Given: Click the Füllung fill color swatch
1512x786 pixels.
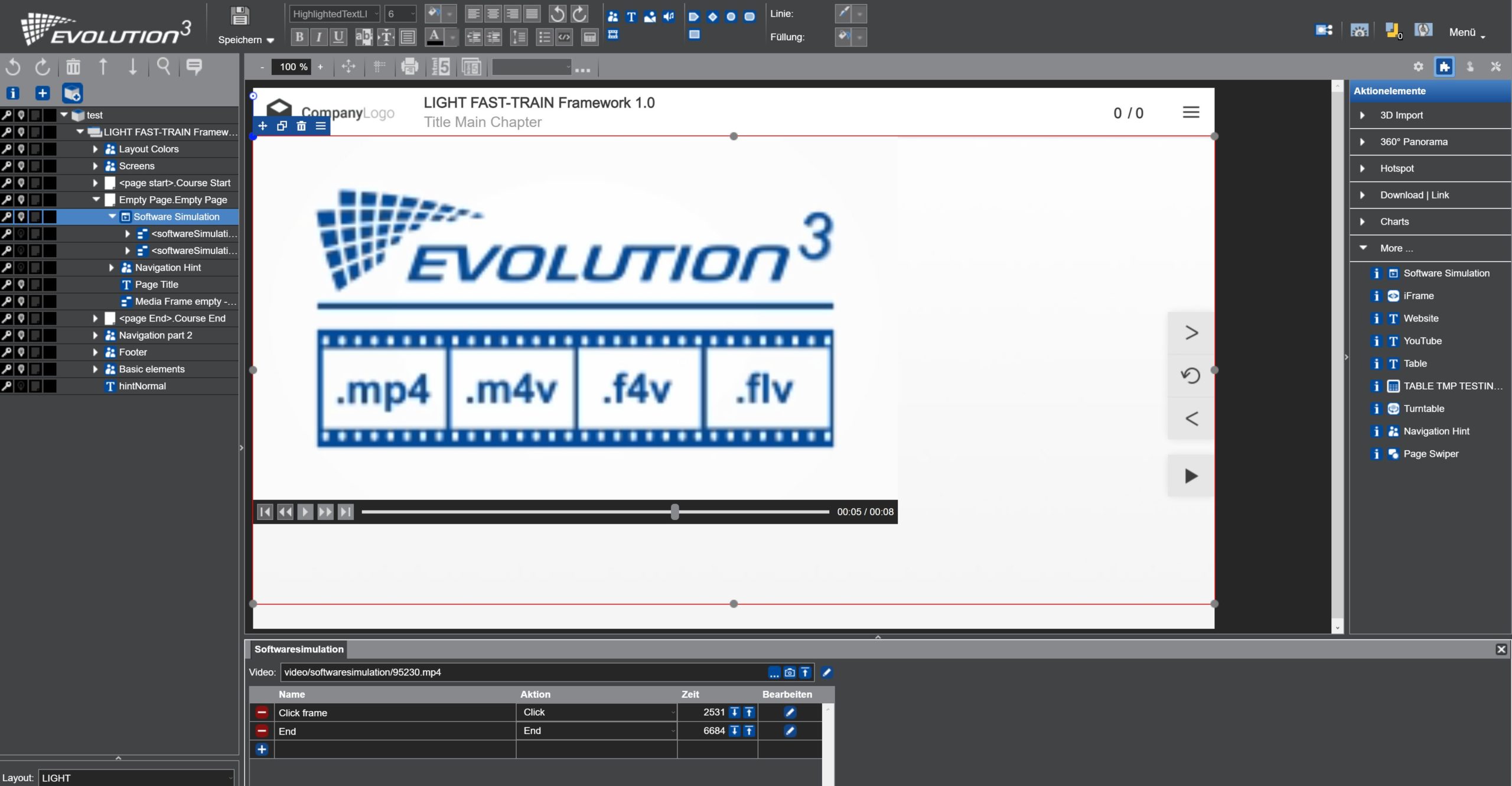Looking at the screenshot, I should (844, 37).
